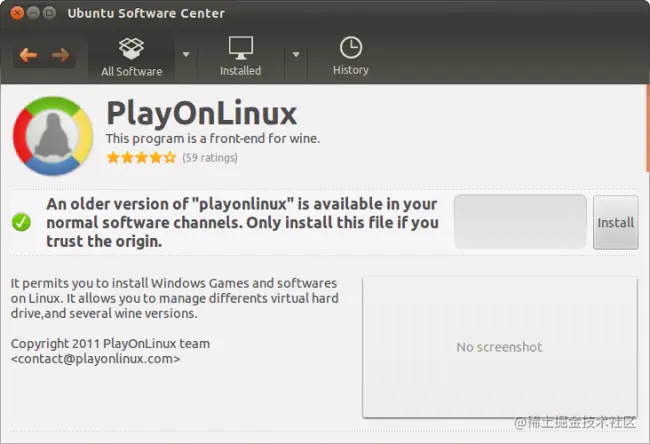The height and width of the screenshot is (444, 650).
Task: Expand the Installed dropdown arrow
Action: (x=296, y=54)
